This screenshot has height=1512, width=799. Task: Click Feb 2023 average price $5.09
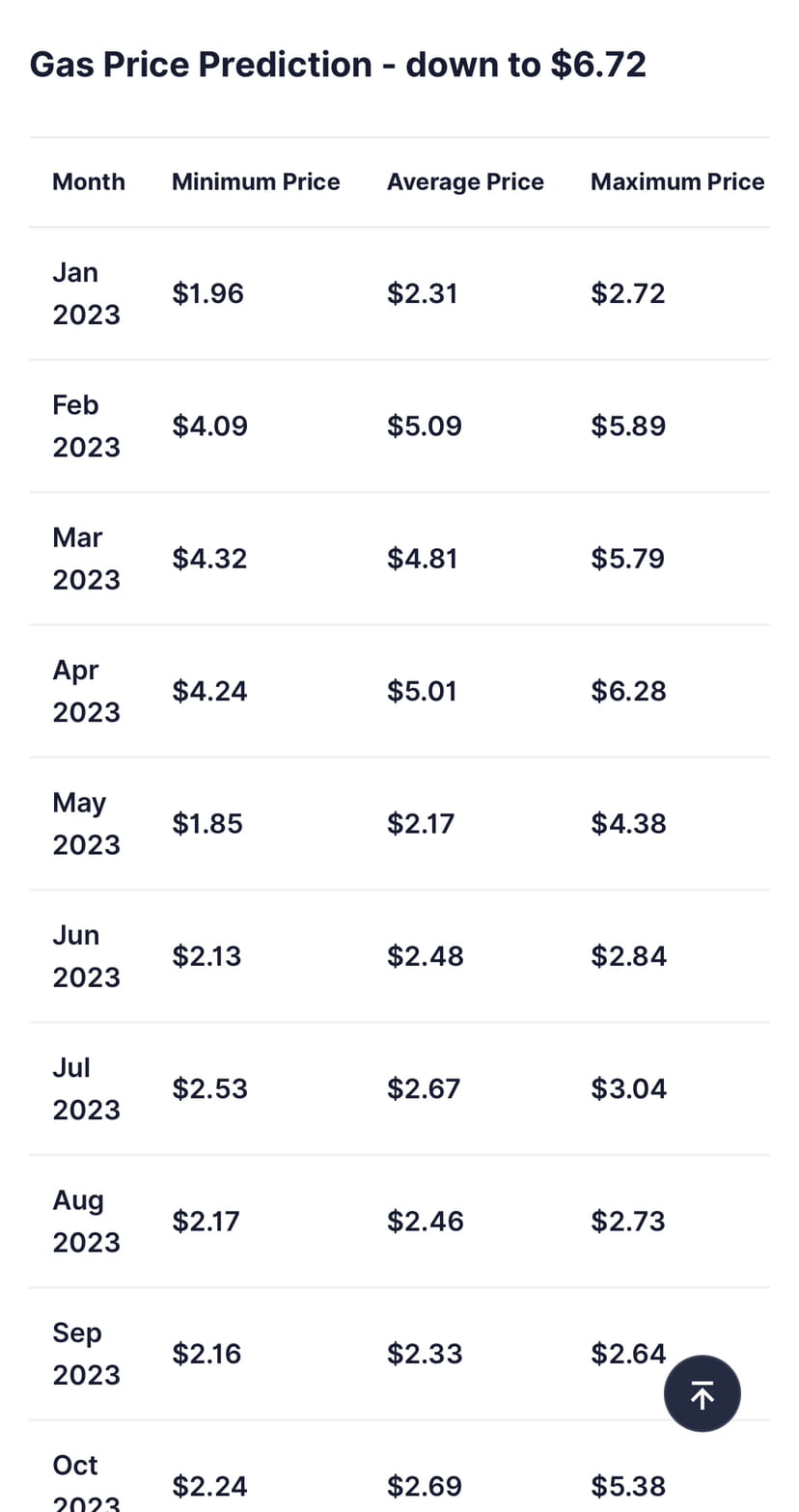(x=425, y=426)
